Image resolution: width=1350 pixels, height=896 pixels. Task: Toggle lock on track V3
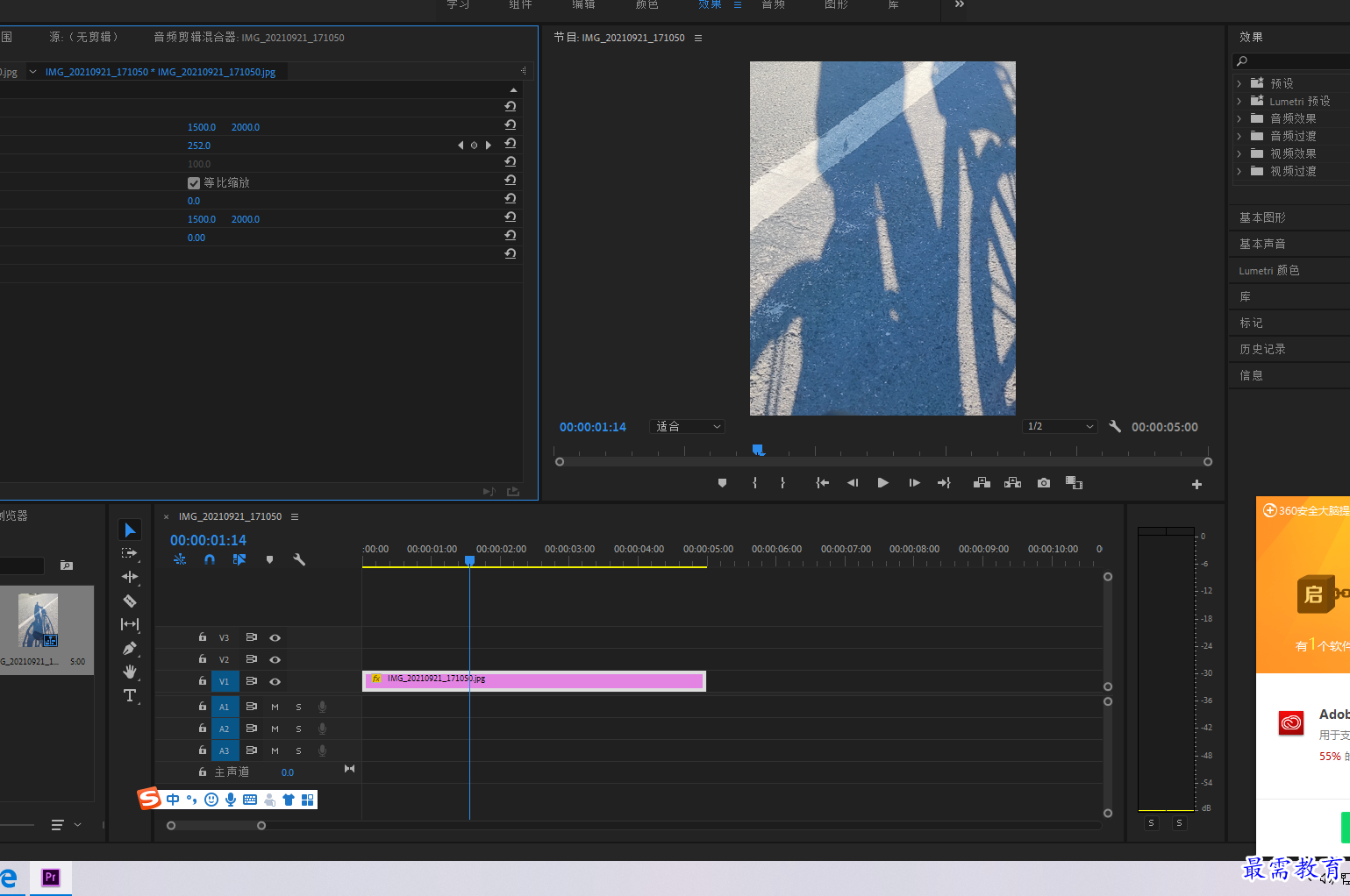[x=203, y=637]
